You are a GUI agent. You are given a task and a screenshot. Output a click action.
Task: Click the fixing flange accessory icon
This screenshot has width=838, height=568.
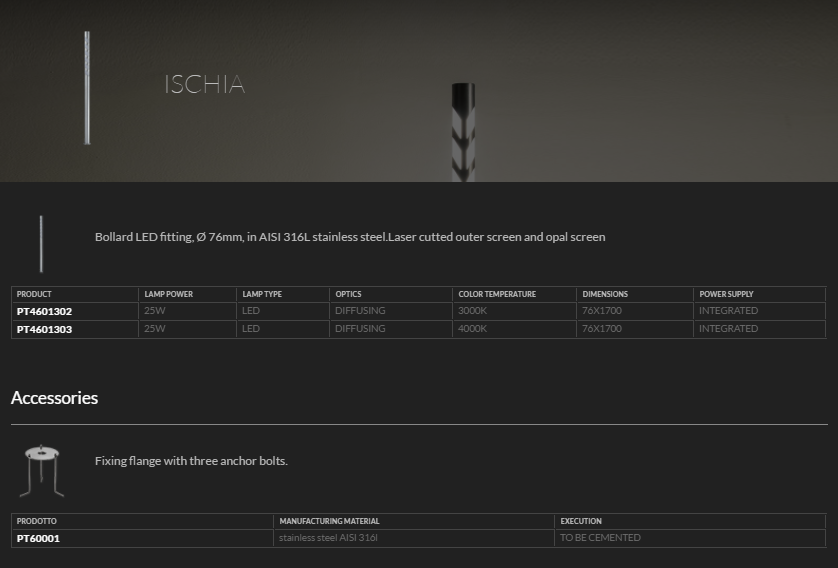(41, 471)
